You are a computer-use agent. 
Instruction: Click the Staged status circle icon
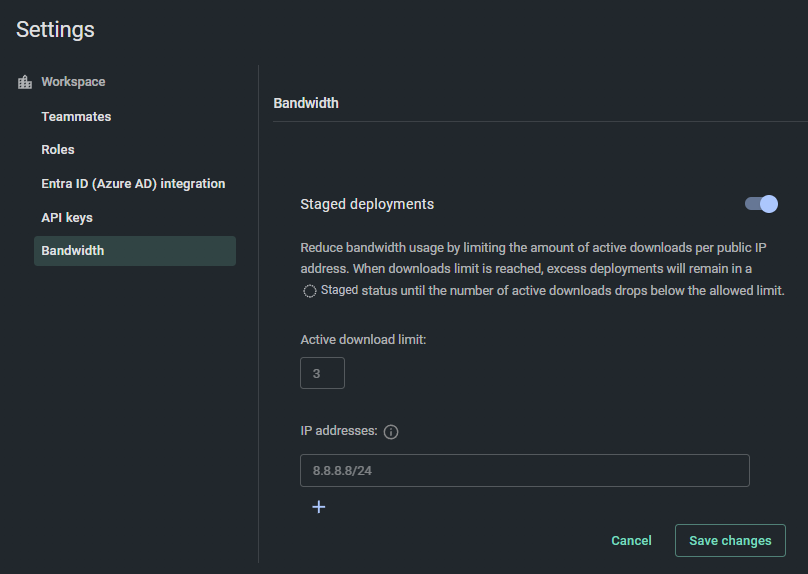(310, 291)
